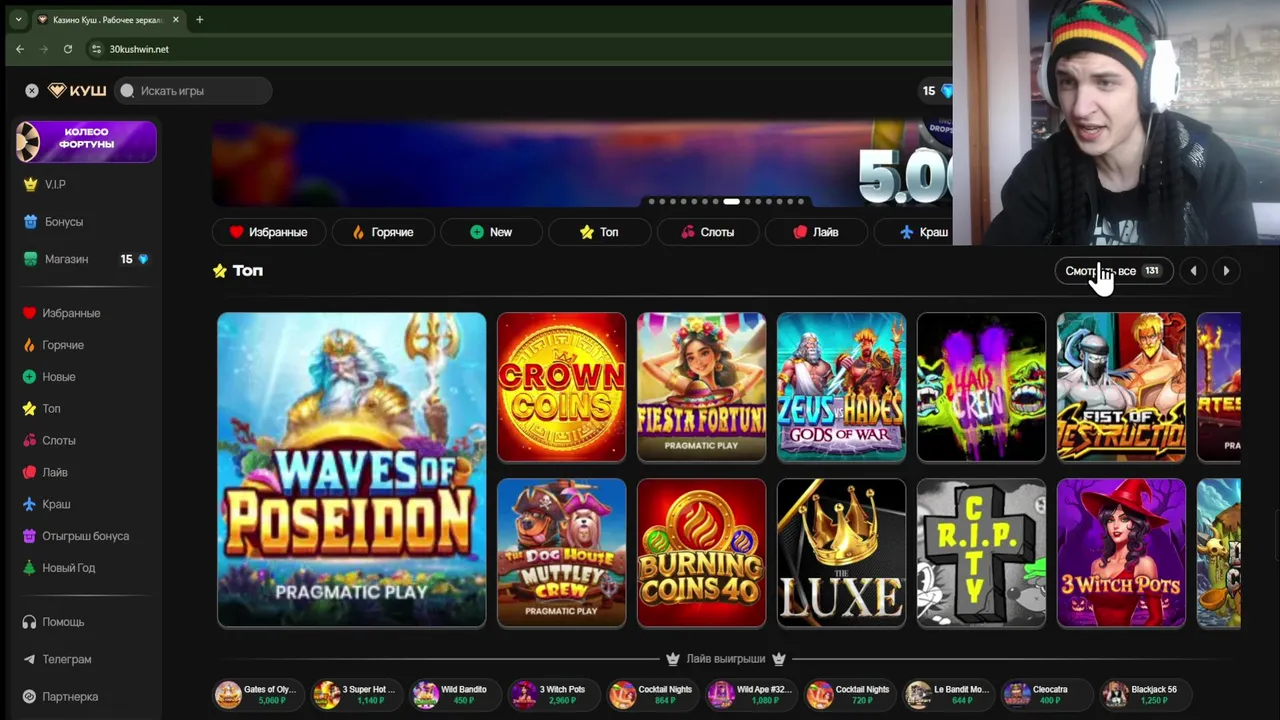This screenshot has height=720, width=1280.
Task: Open The Luxe game
Action: [x=841, y=553]
